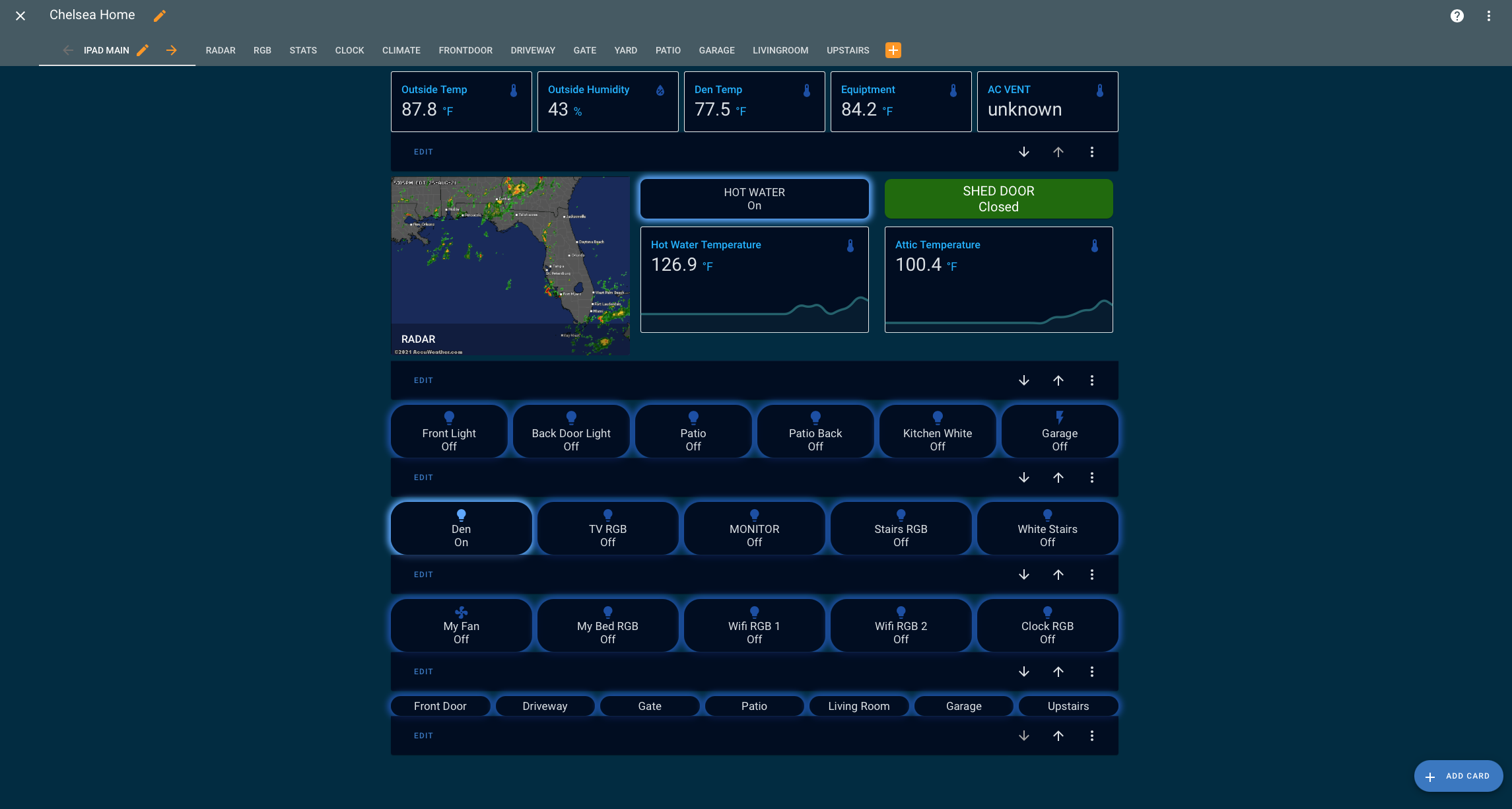Toggle the HOT WATER switch
Screen dimensions: 1512x809
click(x=754, y=199)
